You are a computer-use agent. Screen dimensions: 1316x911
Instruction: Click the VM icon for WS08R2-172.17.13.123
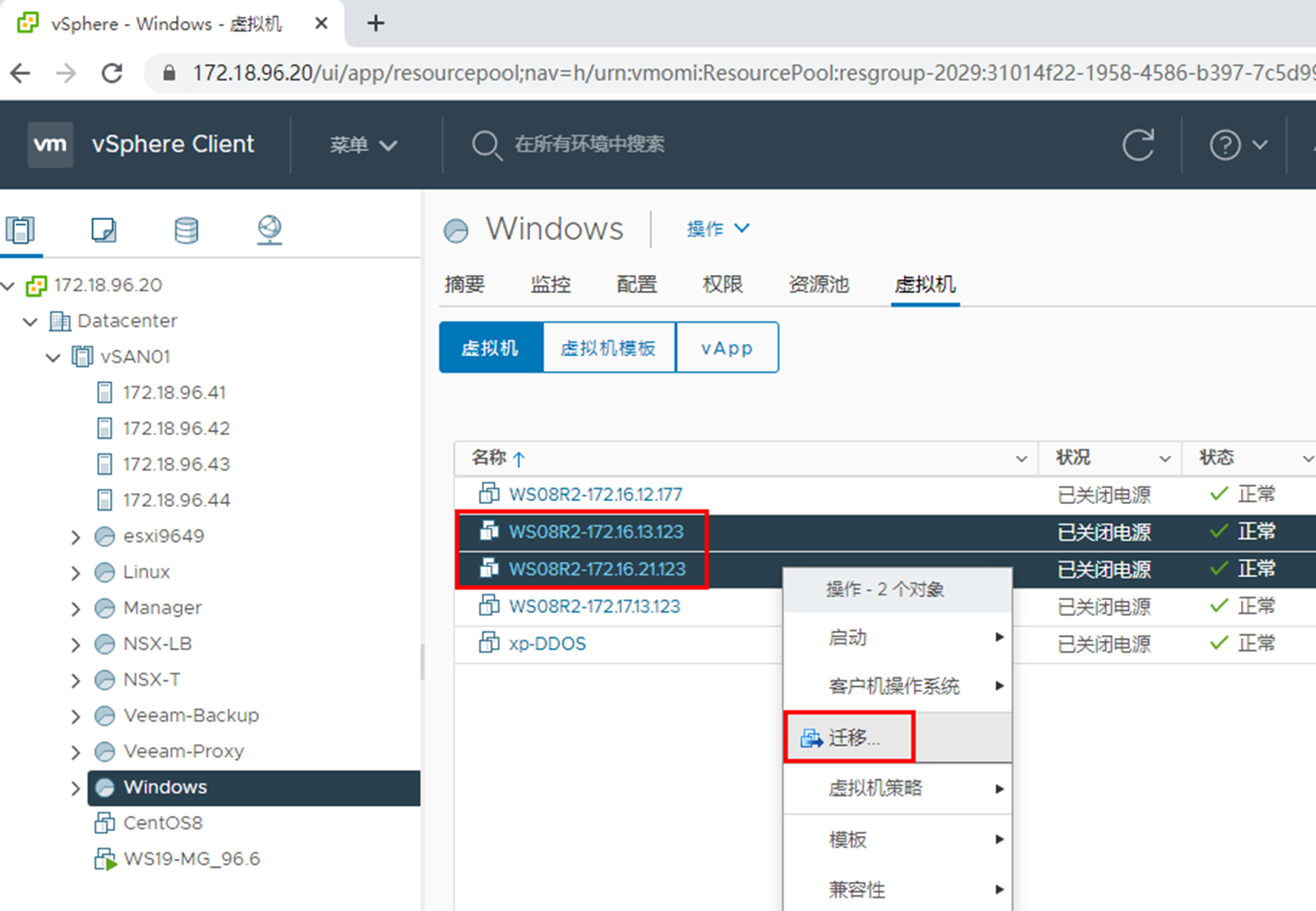click(x=489, y=605)
